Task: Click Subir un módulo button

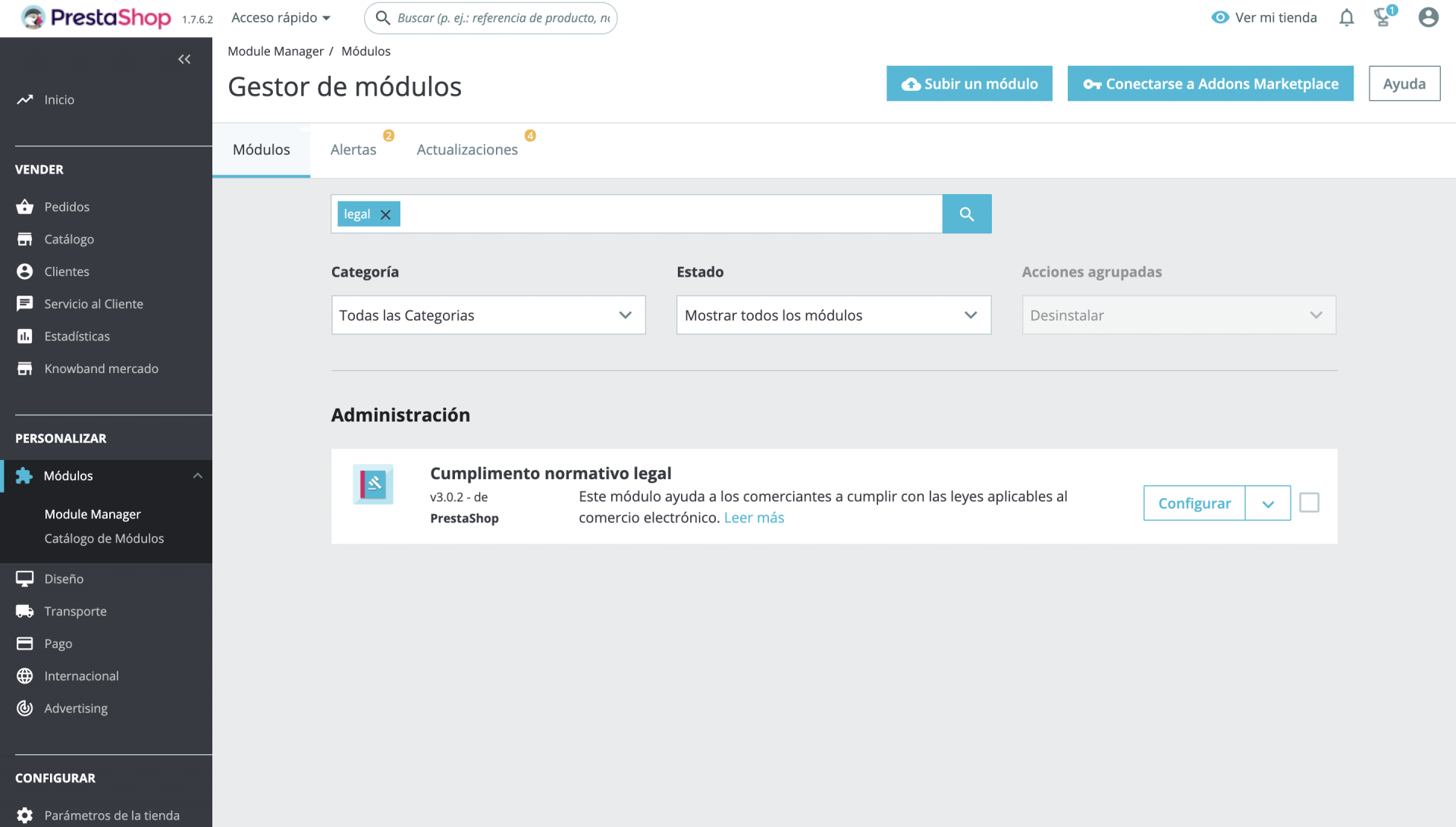Action: point(968,83)
